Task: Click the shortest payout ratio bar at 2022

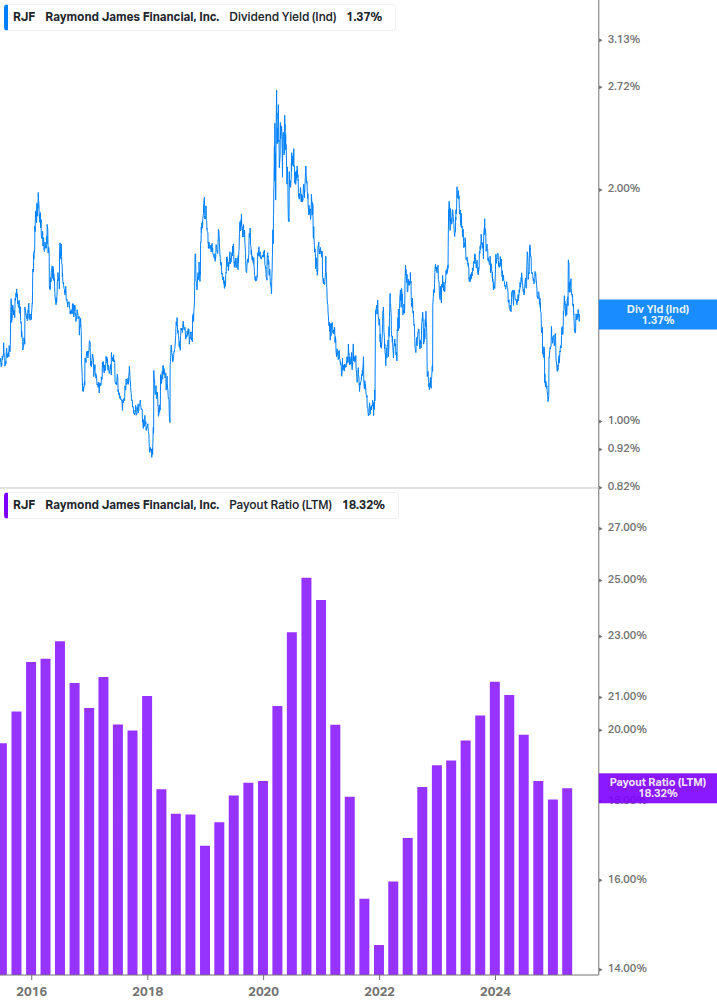Action: tap(379, 960)
